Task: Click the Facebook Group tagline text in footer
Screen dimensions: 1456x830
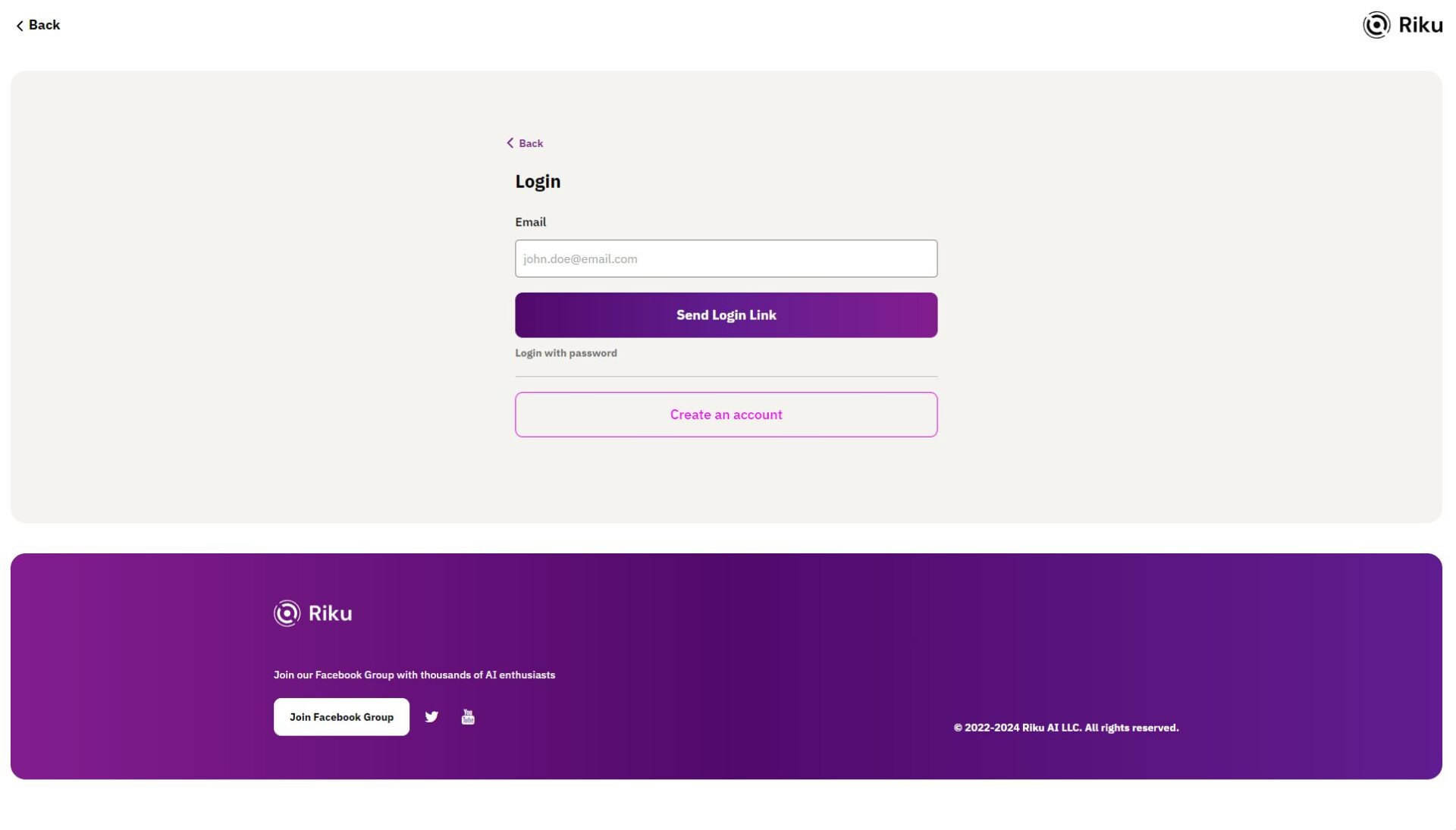Action: point(414,675)
